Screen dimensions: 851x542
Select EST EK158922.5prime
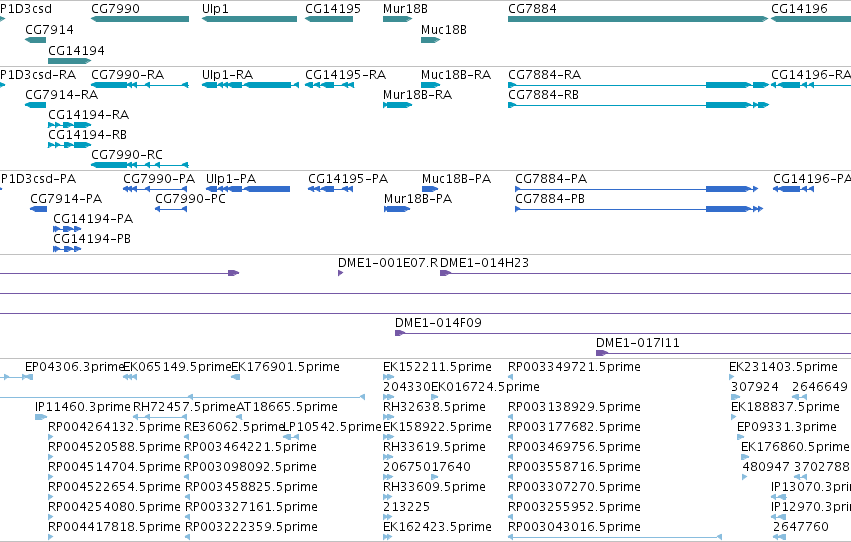pyautogui.click(x=437, y=427)
